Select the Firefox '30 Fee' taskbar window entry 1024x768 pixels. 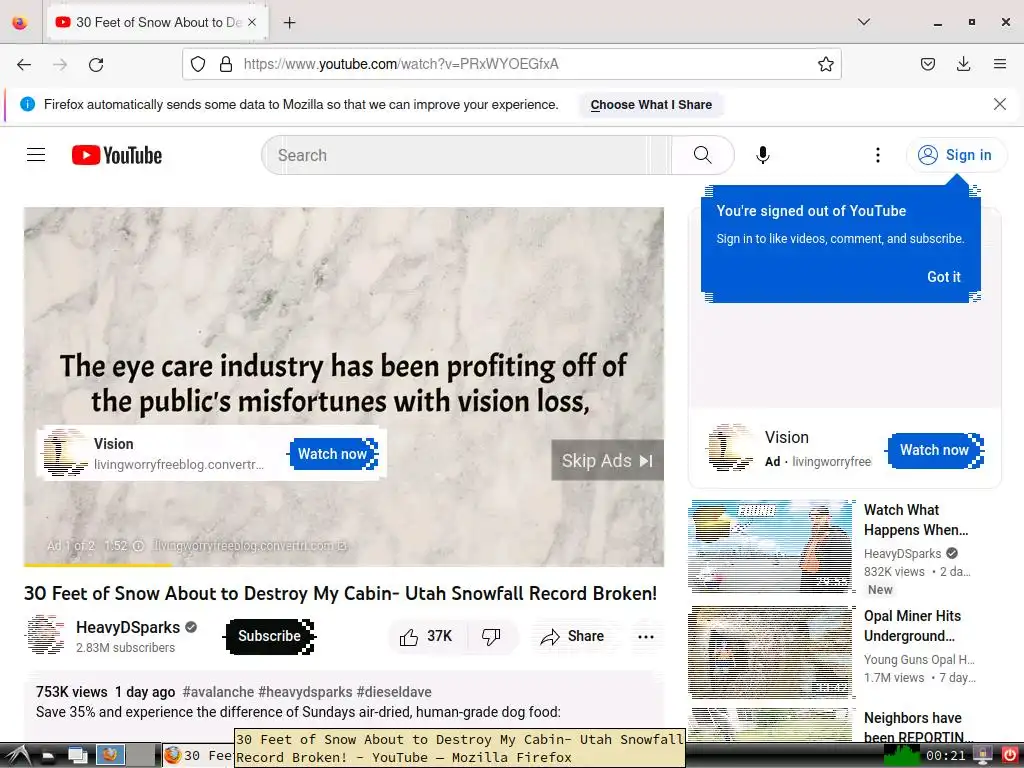click(x=198, y=756)
